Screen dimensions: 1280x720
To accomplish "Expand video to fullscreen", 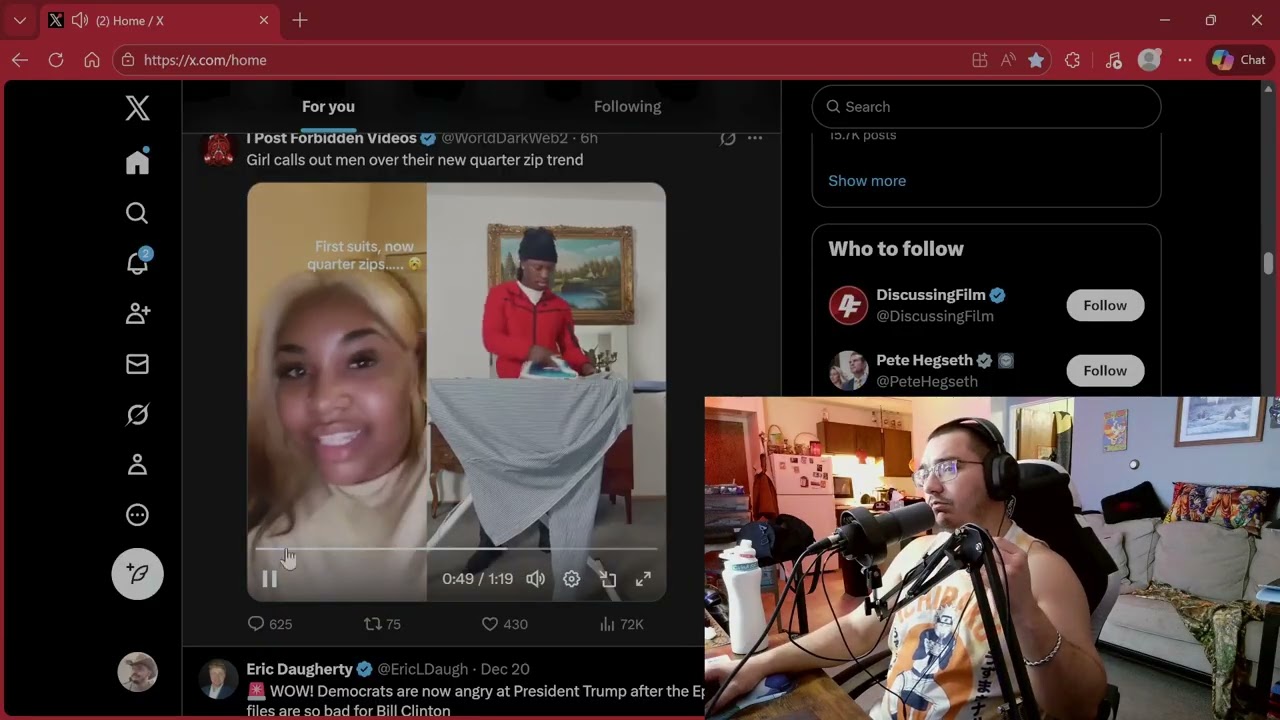I will click(x=644, y=579).
